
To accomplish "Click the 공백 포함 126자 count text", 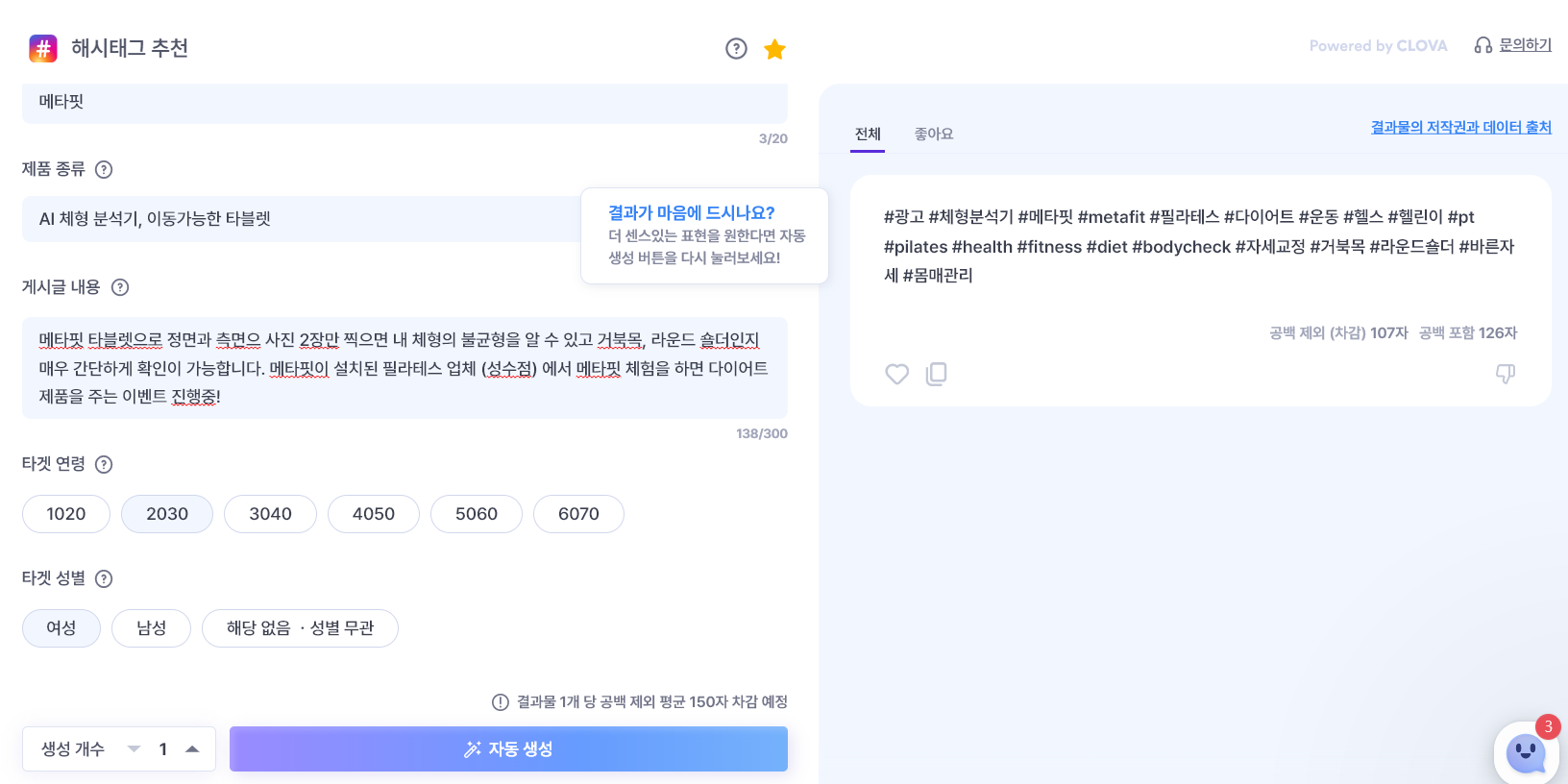I will 1468,333.
